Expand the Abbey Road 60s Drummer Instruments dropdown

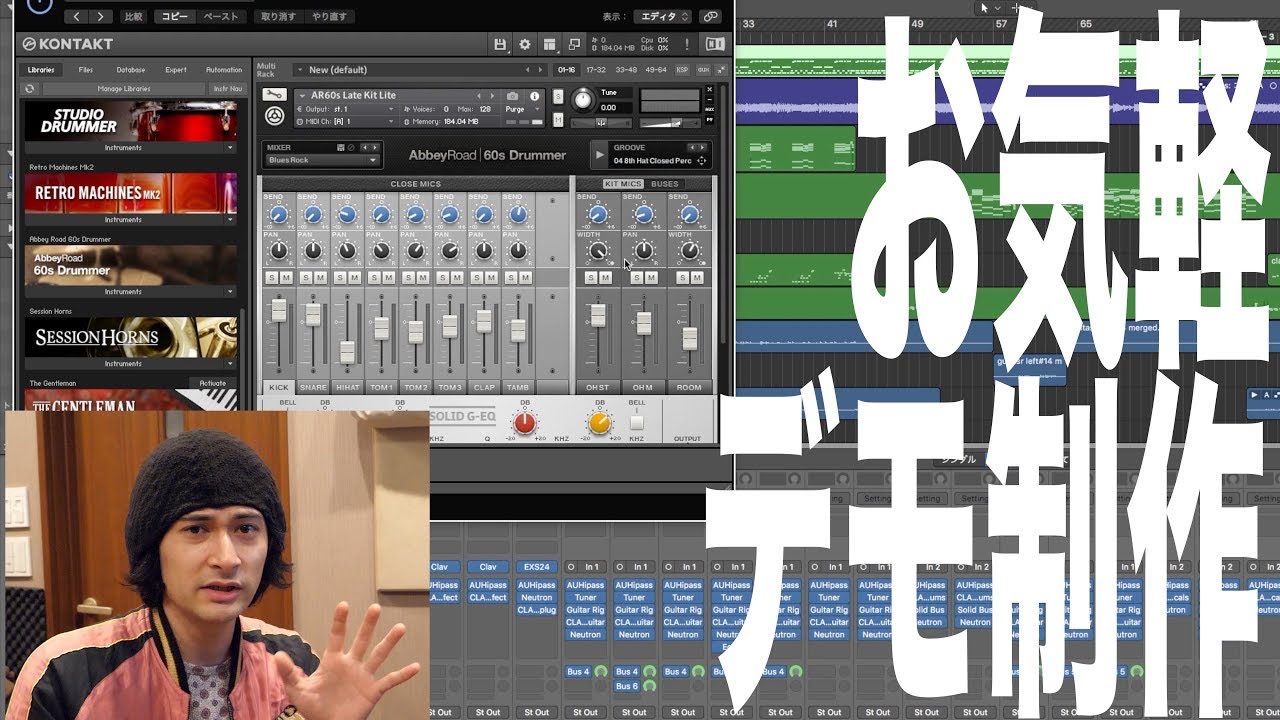tap(130, 292)
